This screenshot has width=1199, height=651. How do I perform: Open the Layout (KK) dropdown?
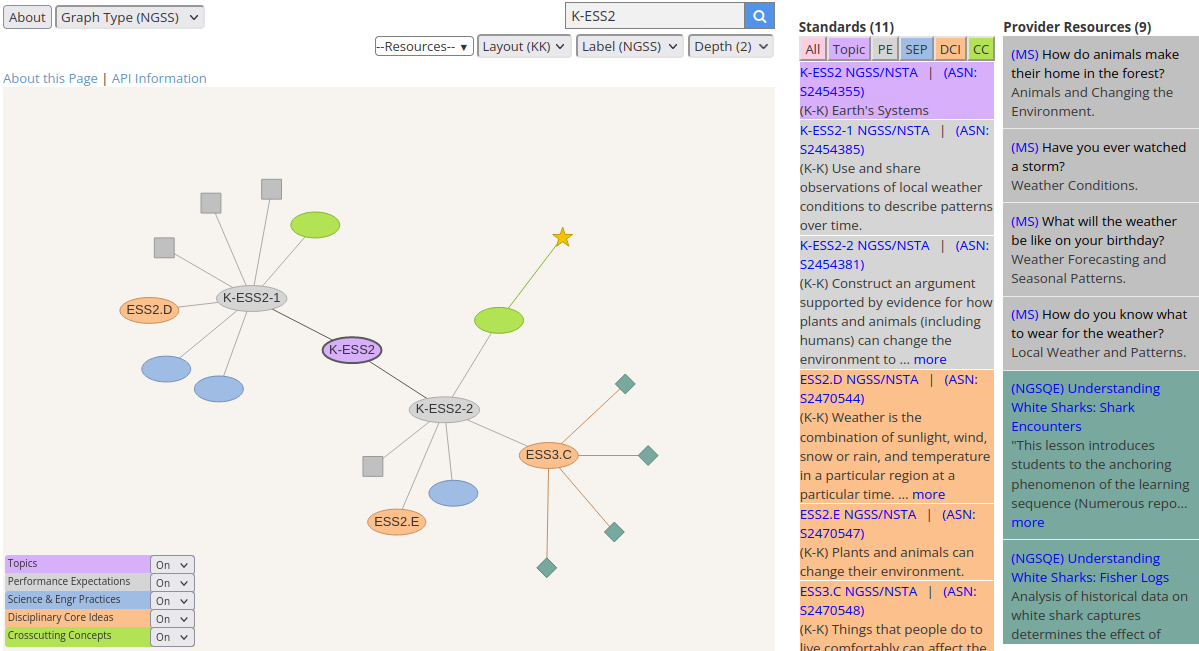524,47
